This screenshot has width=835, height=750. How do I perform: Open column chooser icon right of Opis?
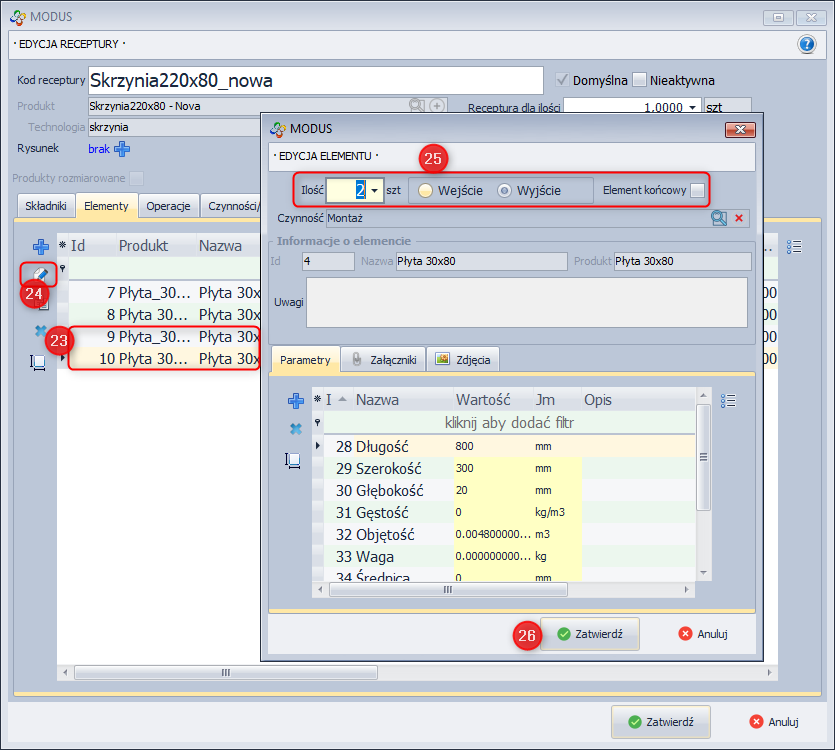728,400
